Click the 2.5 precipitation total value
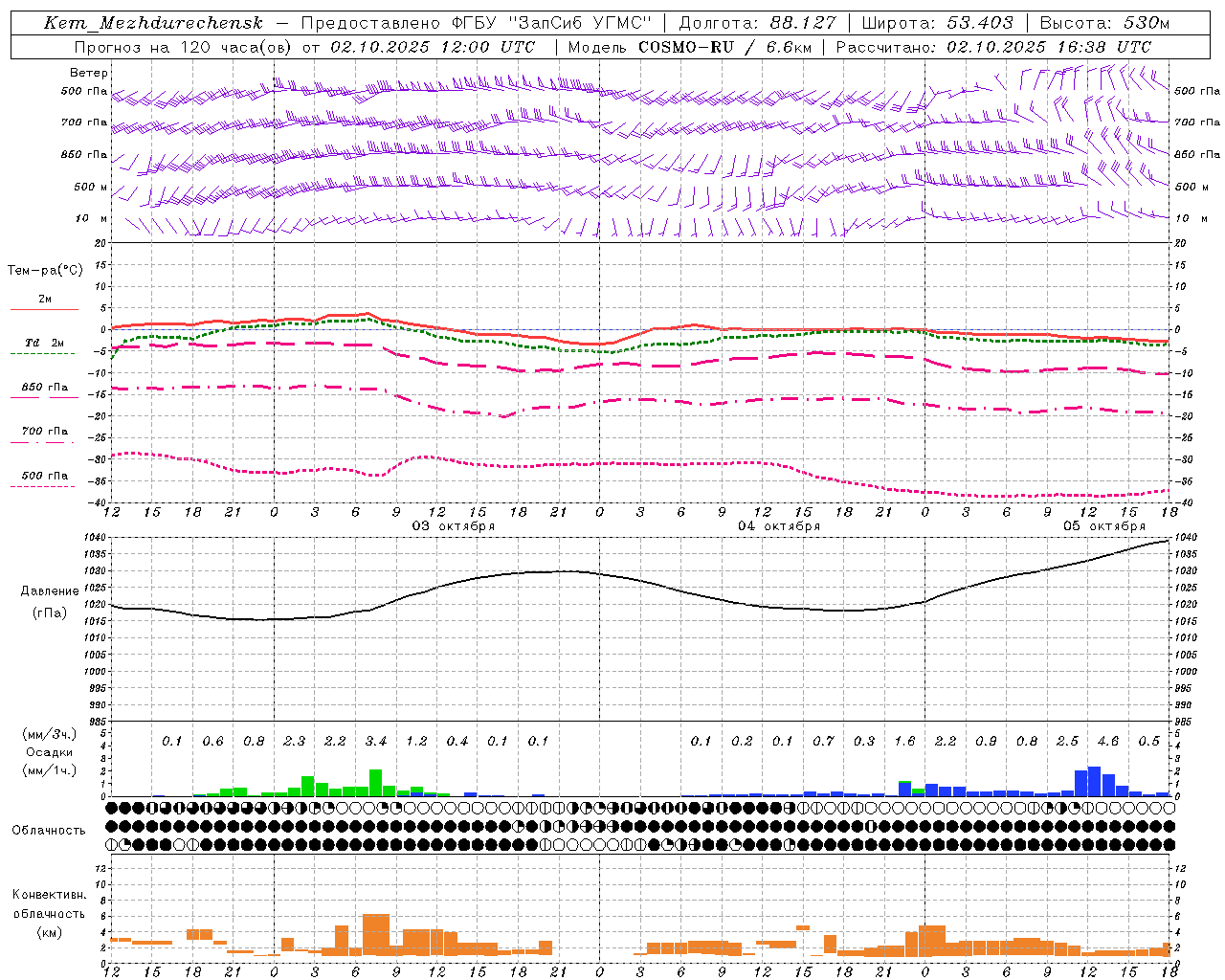This screenshot has width=1225, height=980. 1067,742
